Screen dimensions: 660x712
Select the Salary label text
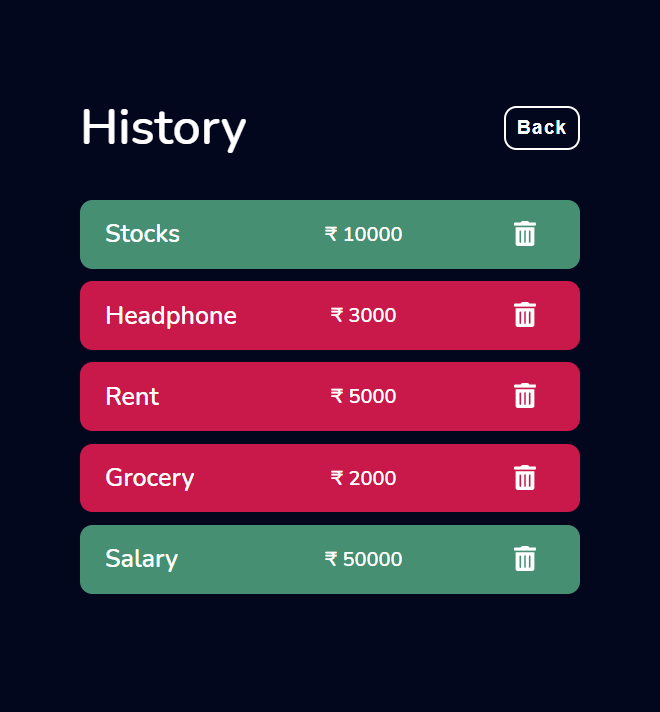tap(142, 559)
